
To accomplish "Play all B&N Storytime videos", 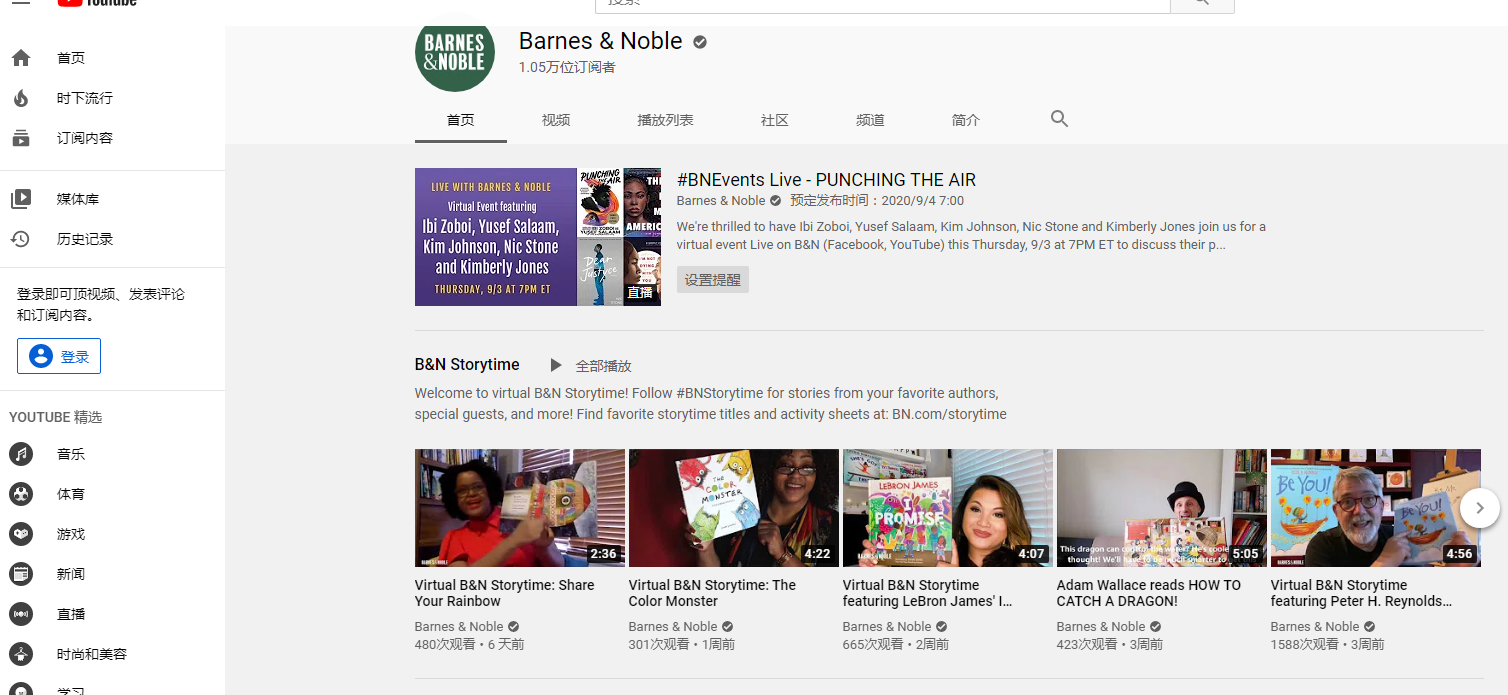I will coord(592,366).
